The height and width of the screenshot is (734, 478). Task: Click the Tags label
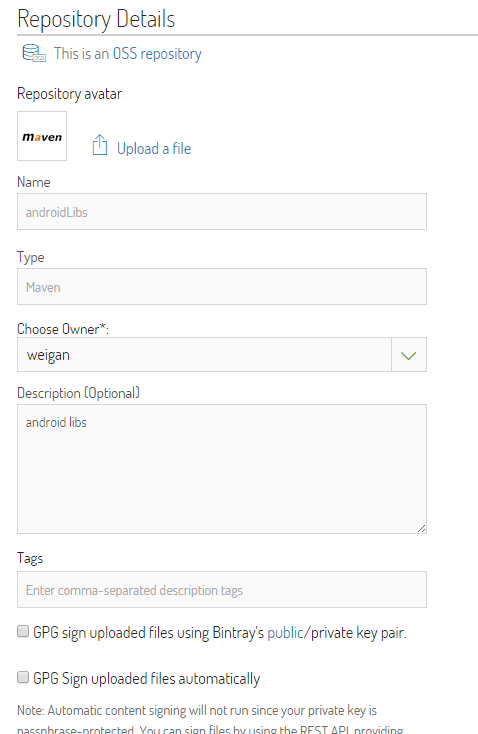pos(30,558)
